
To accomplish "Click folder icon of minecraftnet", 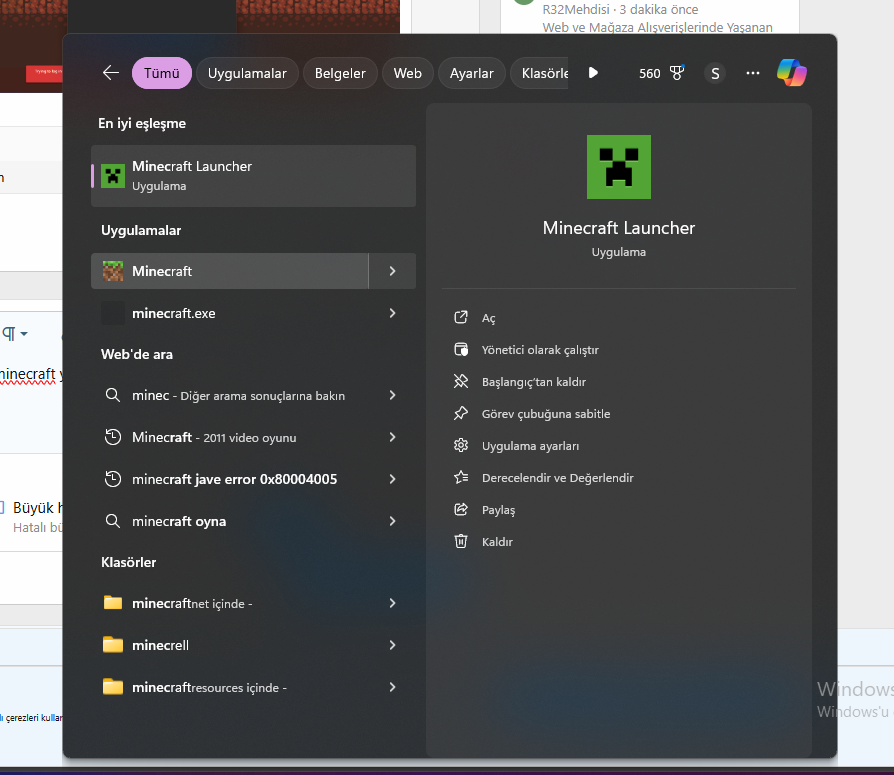I will pos(113,603).
